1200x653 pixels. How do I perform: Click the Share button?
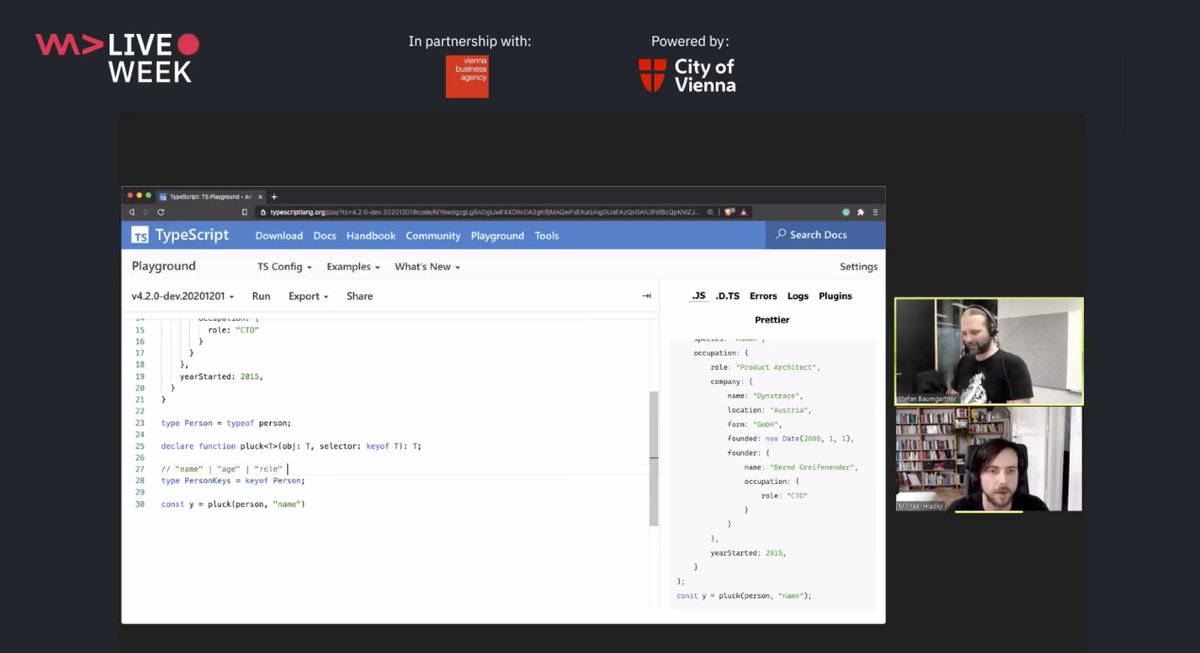(x=359, y=296)
